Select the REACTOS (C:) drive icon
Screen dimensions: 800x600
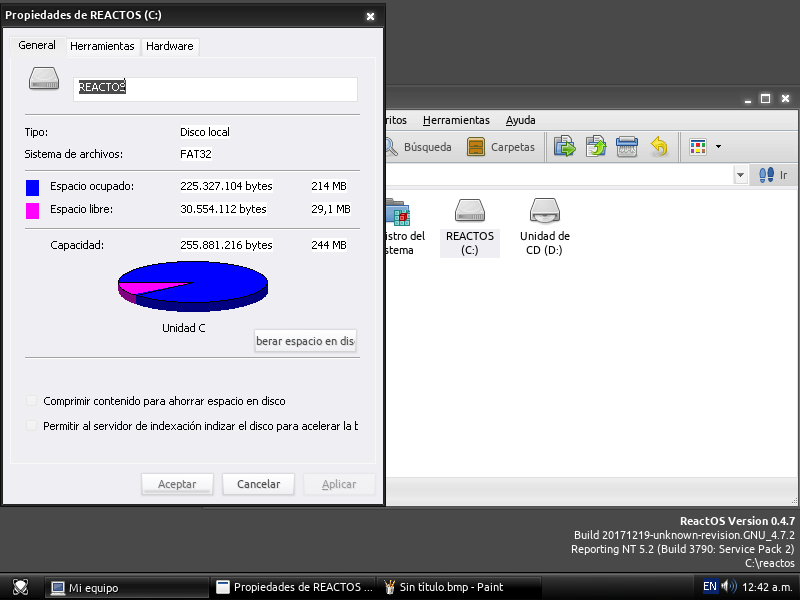pyautogui.click(x=470, y=228)
